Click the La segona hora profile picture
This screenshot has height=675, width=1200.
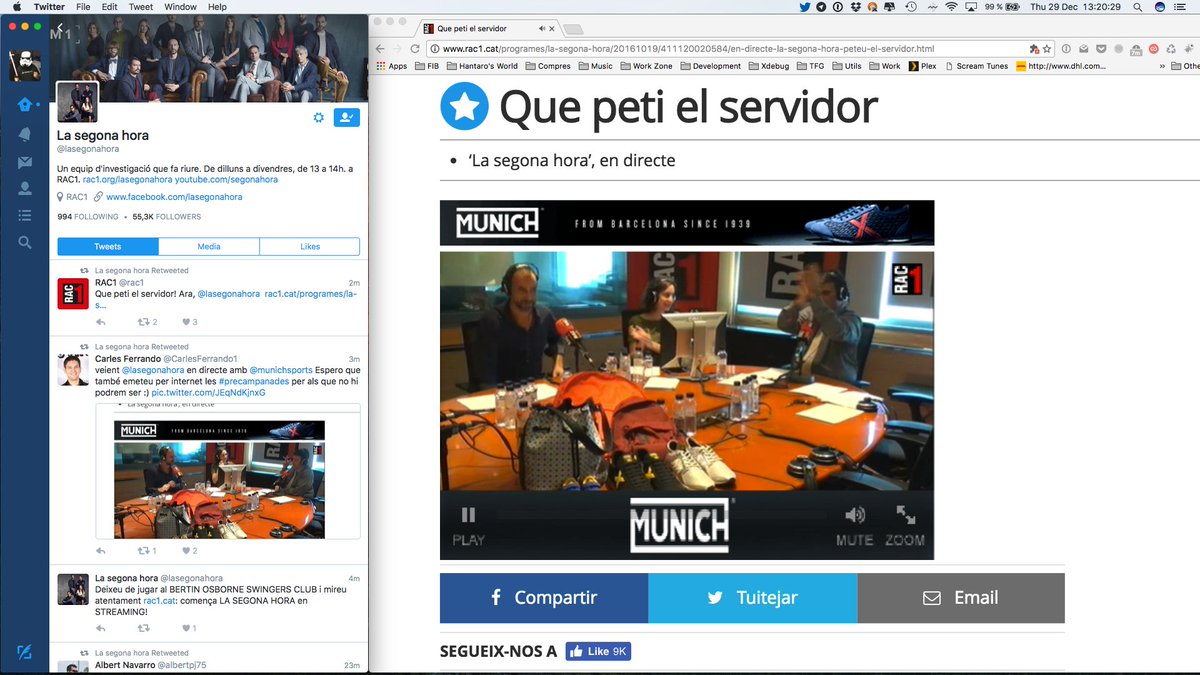click(77, 102)
